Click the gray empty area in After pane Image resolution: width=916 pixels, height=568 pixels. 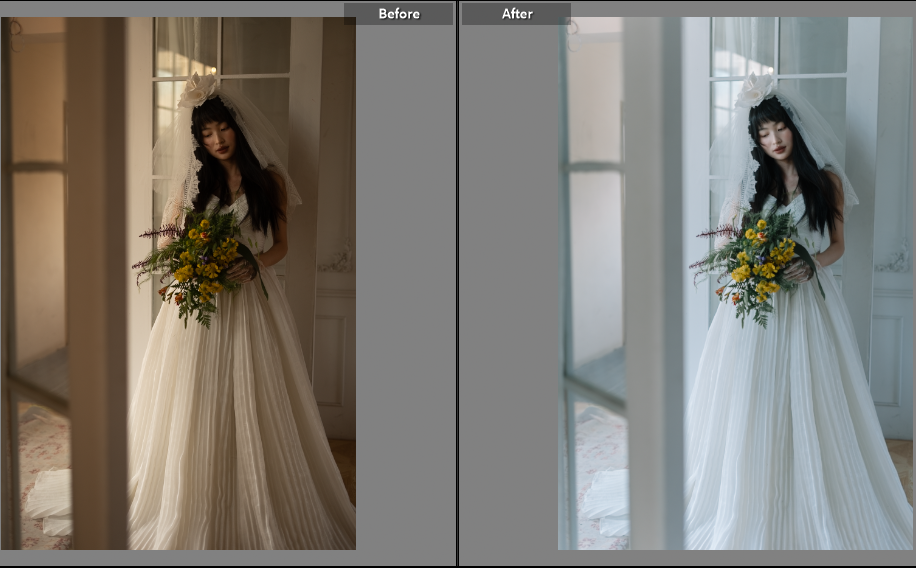point(508,300)
